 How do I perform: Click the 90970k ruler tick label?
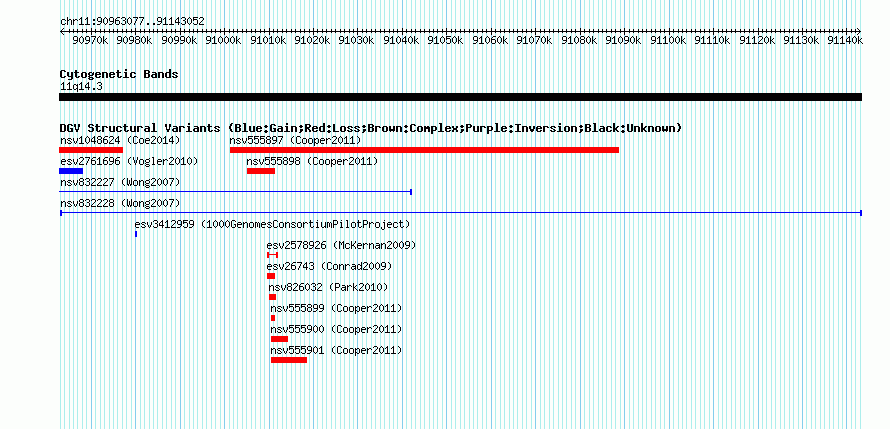90,40
